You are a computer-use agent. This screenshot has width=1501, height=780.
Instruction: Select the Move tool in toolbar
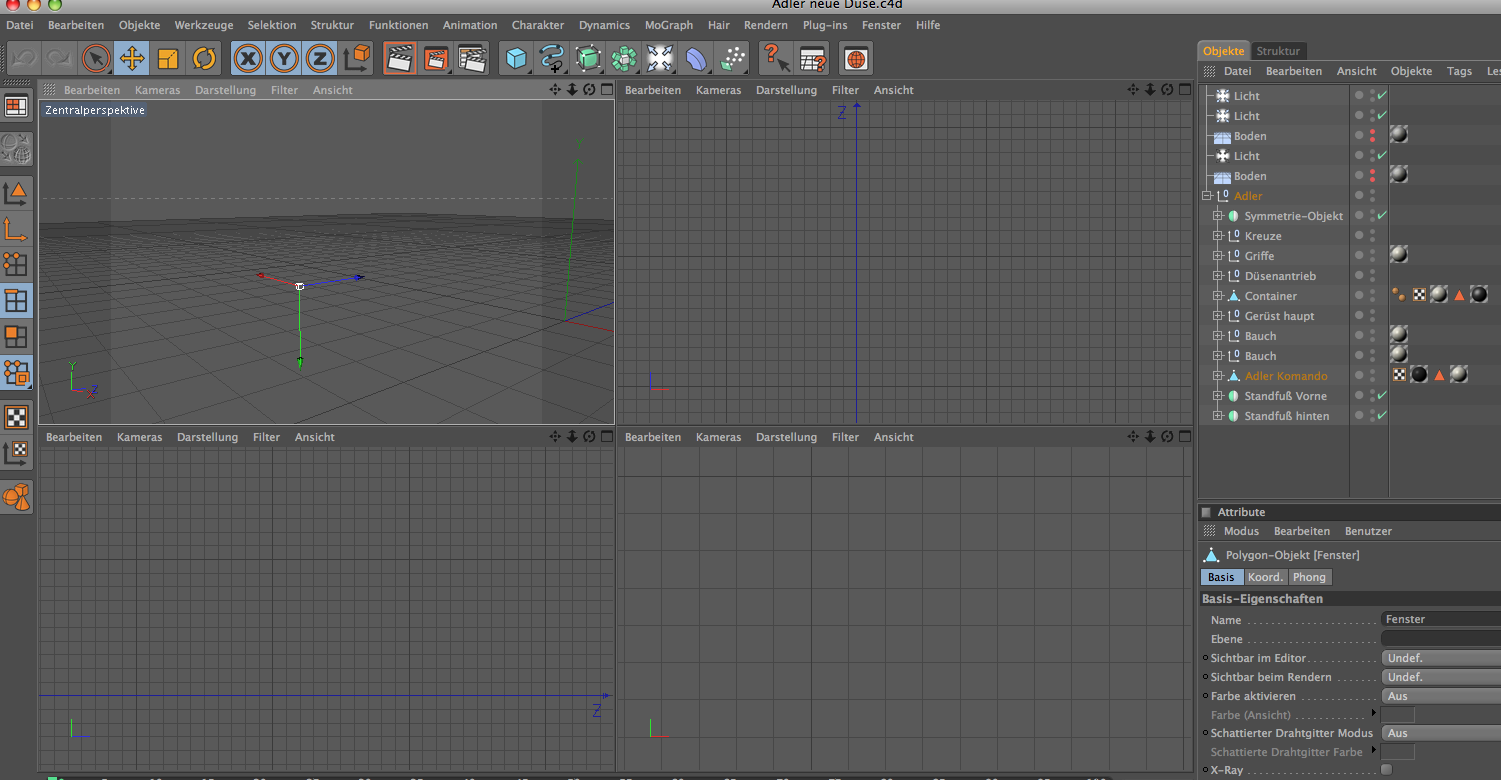[x=132, y=59]
